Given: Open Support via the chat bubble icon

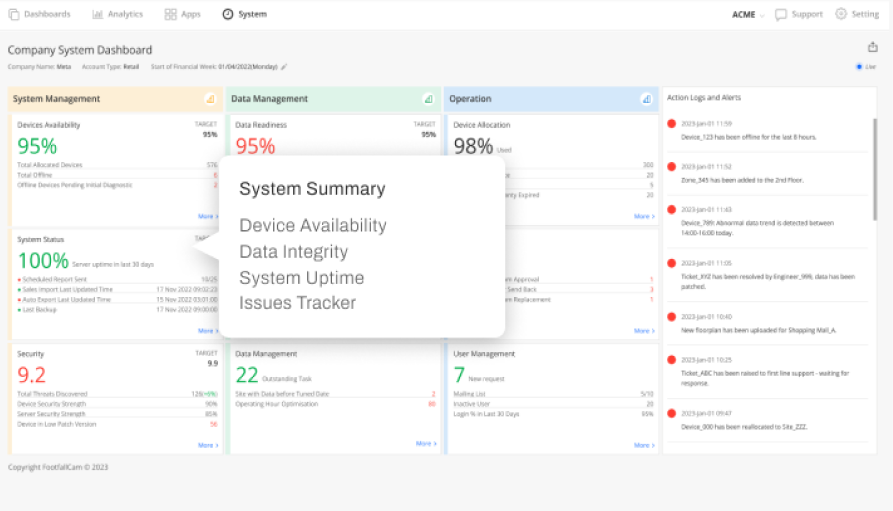Looking at the screenshot, I should (x=781, y=15).
